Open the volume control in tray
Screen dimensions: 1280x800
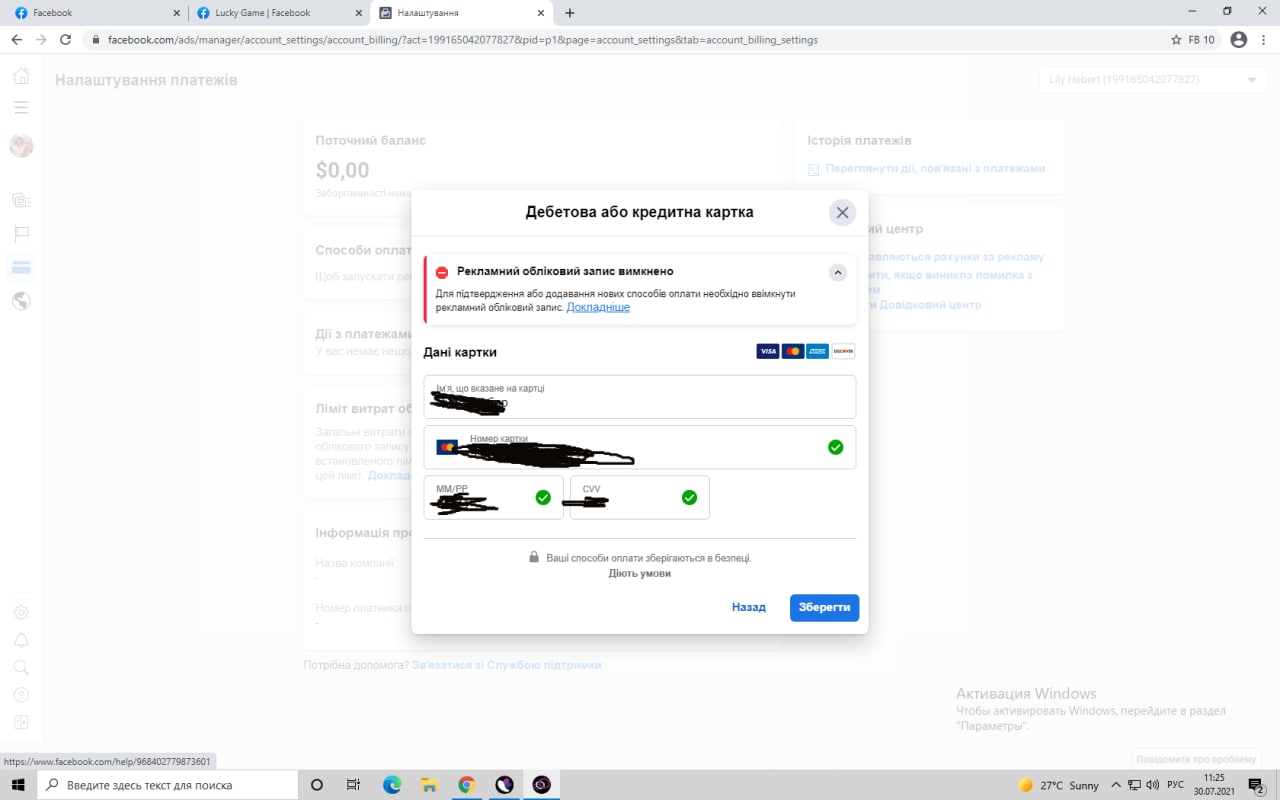tap(1152, 785)
